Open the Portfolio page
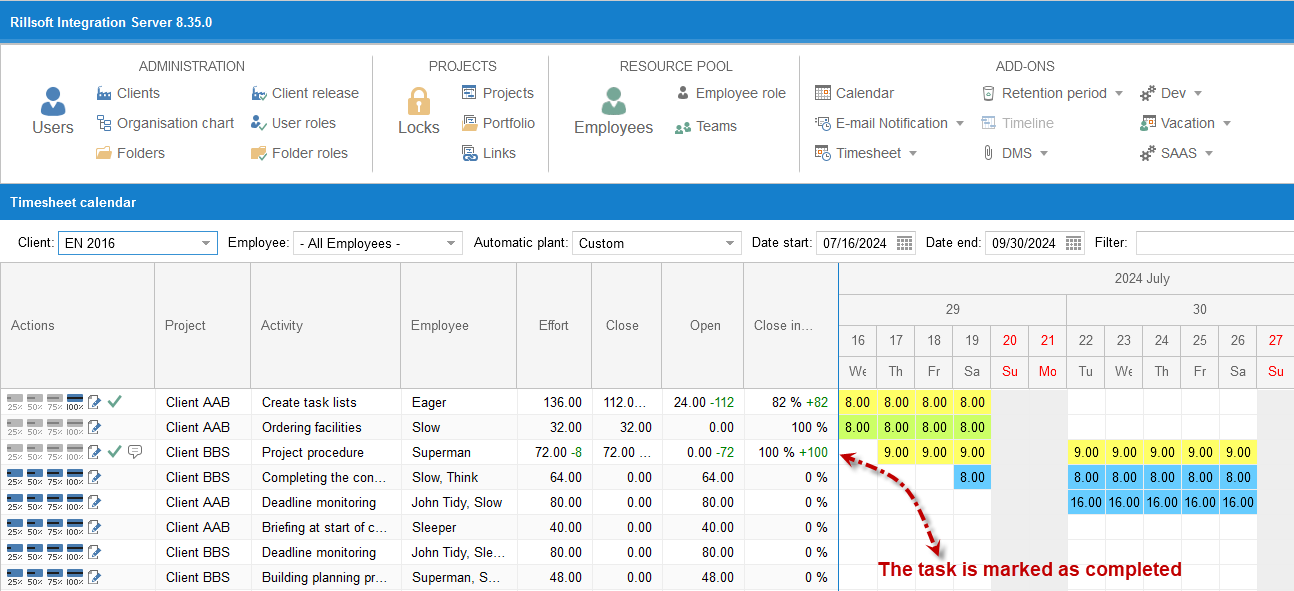Screen dimensions: 1294x591 tap(498, 123)
